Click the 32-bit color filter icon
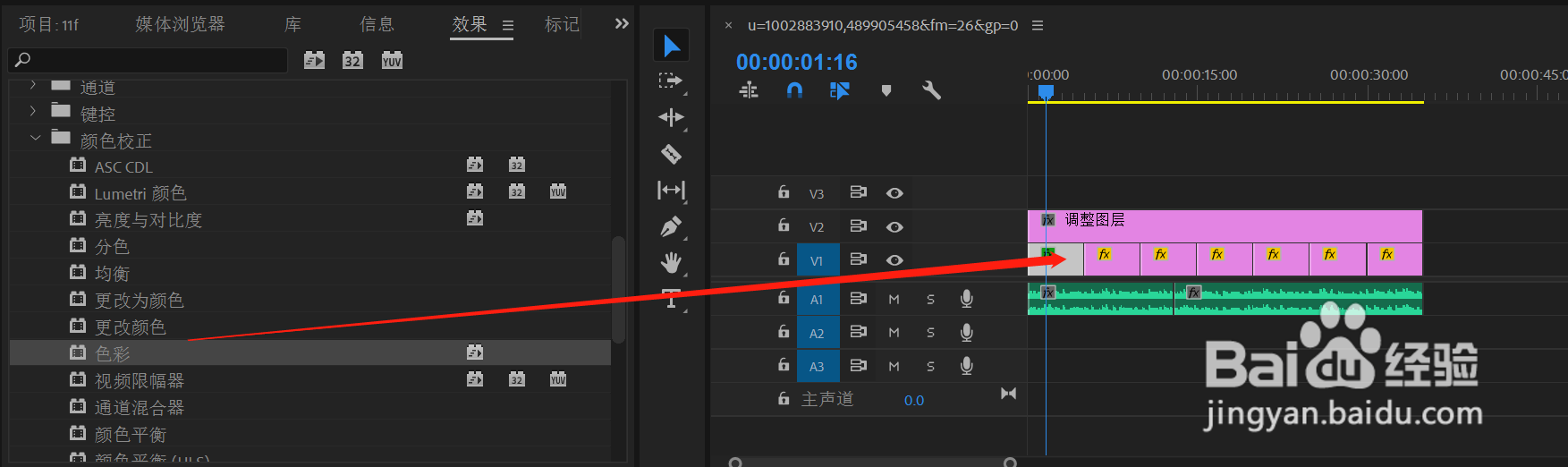The height and width of the screenshot is (467, 1568). point(352,60)
